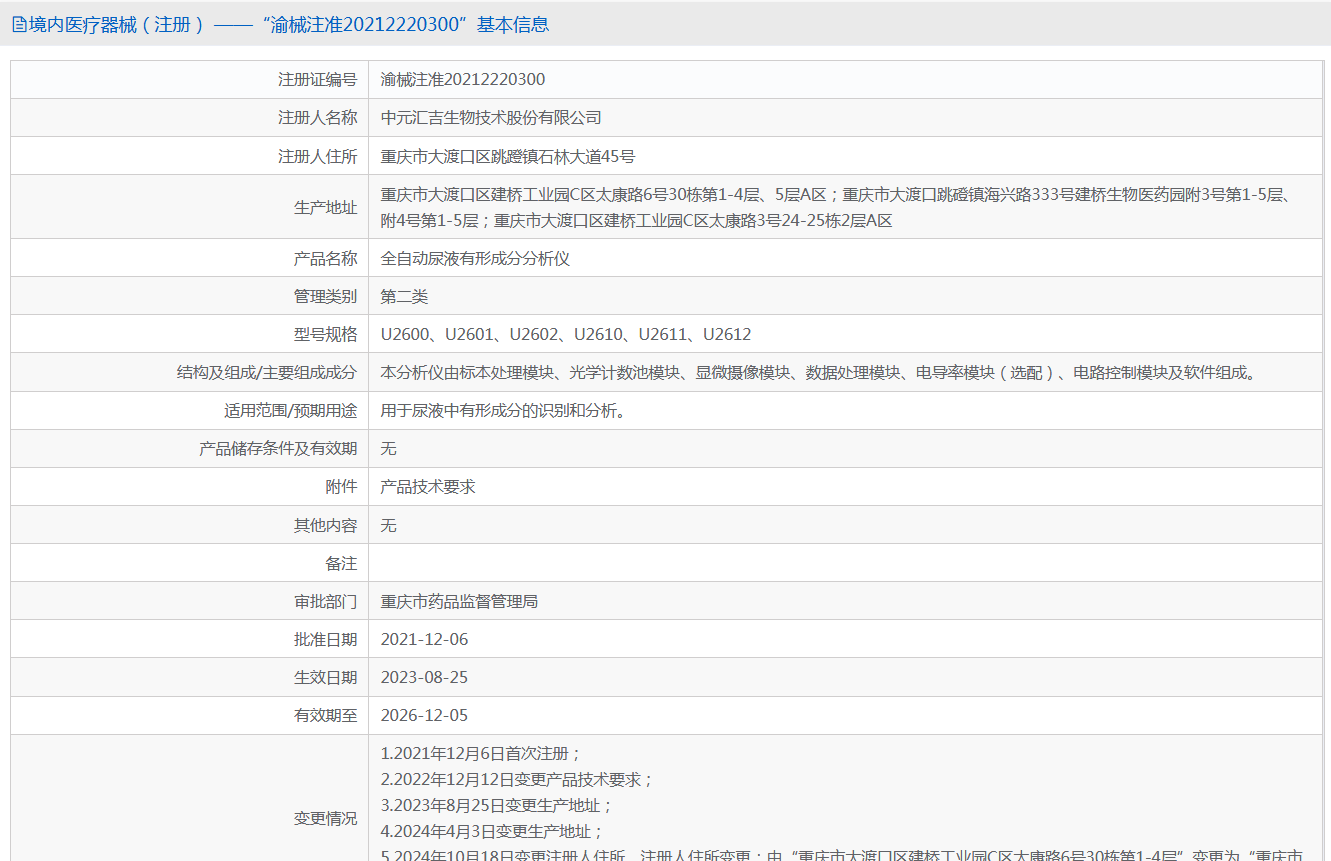Viewport: 1331px width, 861px height.
Task: Click the 审批部门 label
Action: pos(325,601)
